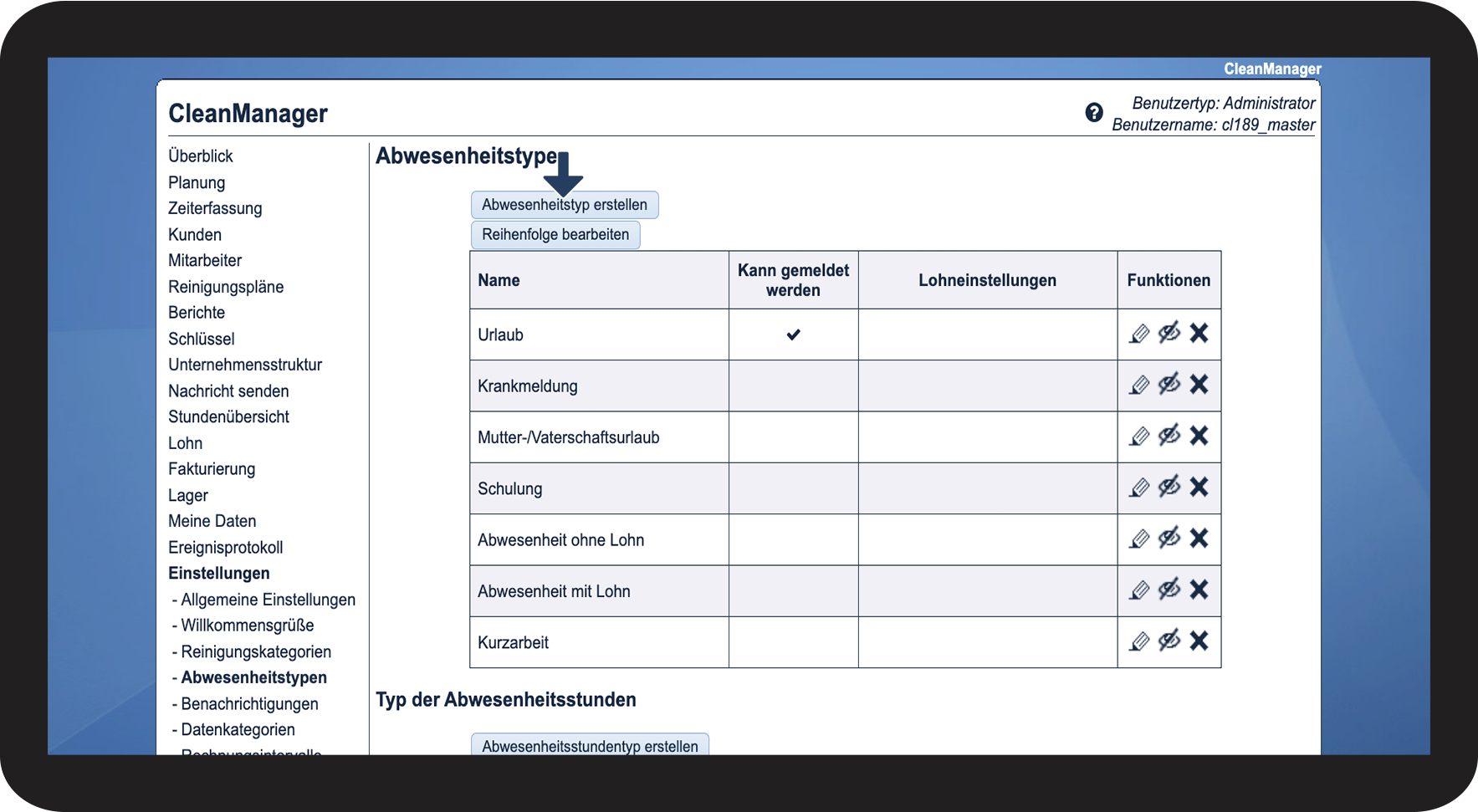Go to Schlüssel in the sidebar
Viewport: 1478px width, 812px height.
pyautogui.click(x=202, y=339)
